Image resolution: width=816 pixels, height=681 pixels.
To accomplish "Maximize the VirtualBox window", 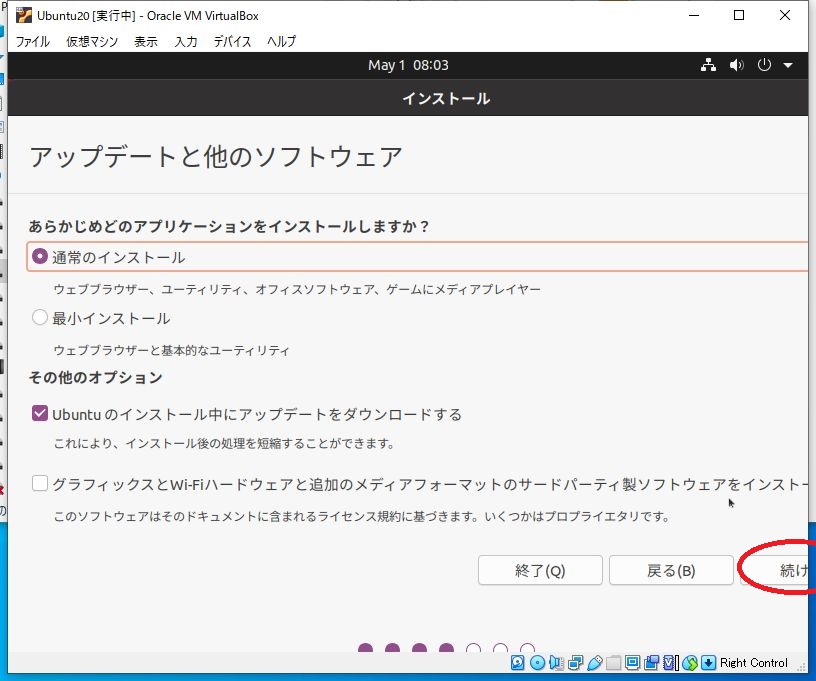I will pos(738,16).
